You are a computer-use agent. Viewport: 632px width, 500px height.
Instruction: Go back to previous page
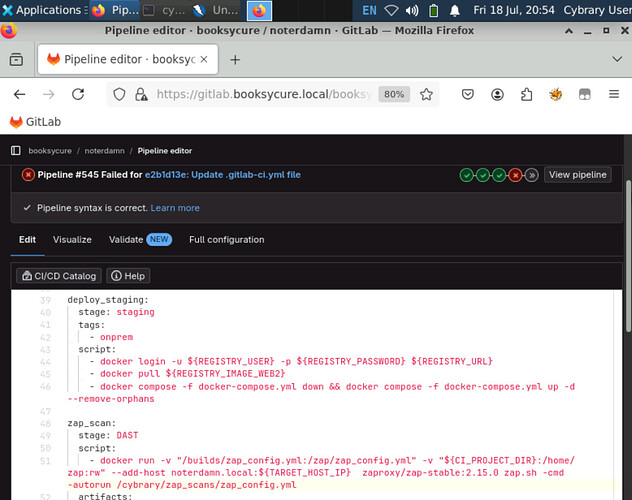[19, 95]
